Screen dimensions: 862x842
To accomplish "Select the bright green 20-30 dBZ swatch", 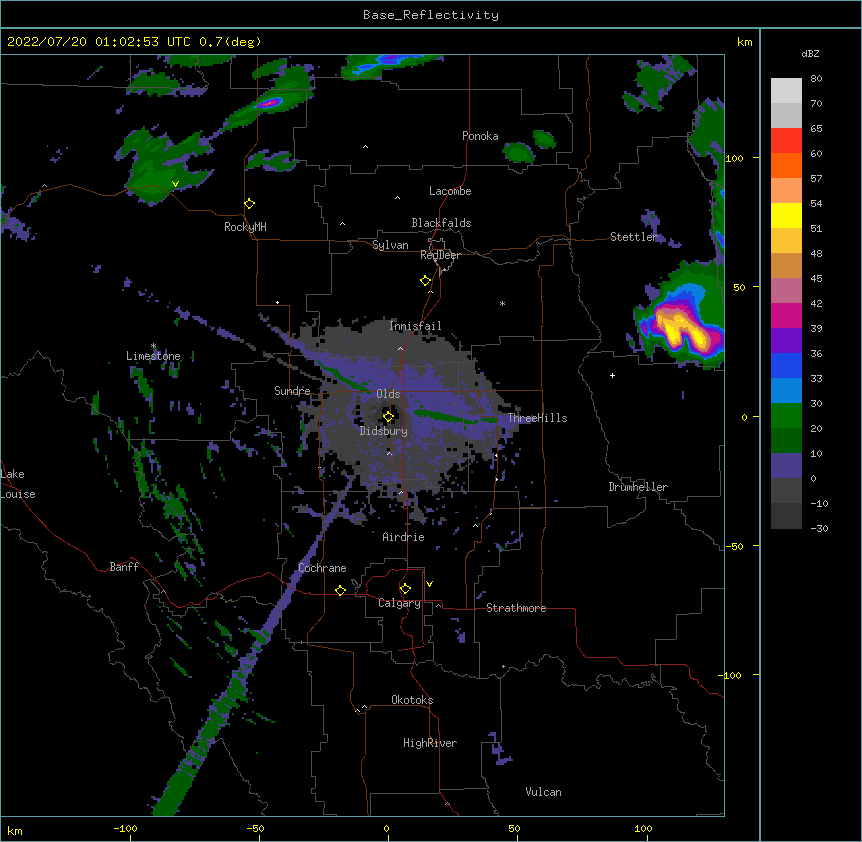I will coord(786,416).
